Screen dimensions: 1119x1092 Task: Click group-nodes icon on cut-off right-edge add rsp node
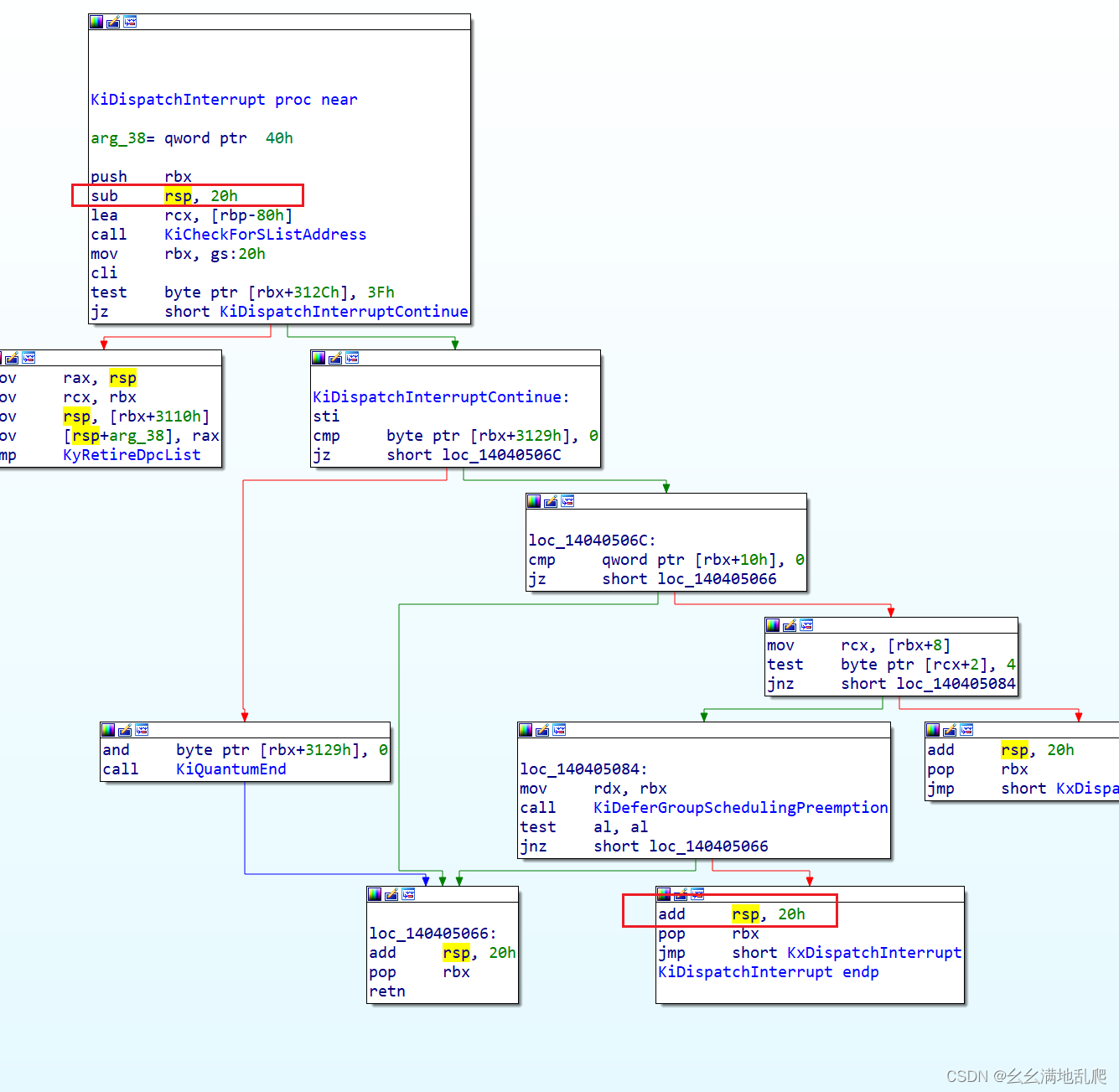coord(966,730)
